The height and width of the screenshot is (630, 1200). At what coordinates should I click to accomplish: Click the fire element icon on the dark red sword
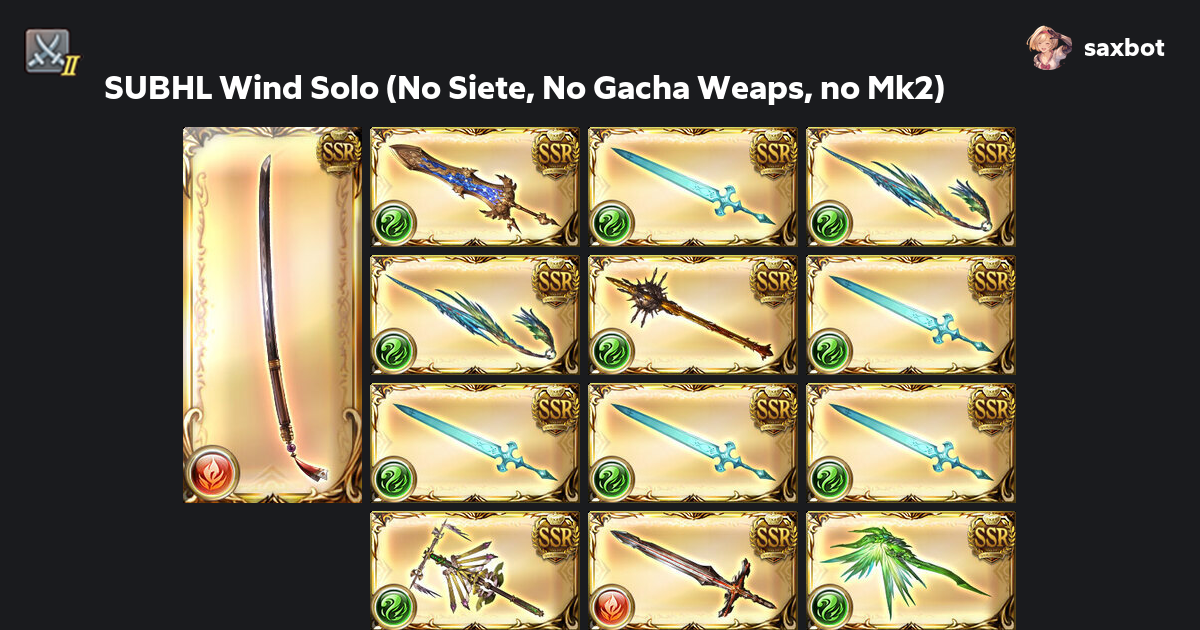click(x=611, y=606)
